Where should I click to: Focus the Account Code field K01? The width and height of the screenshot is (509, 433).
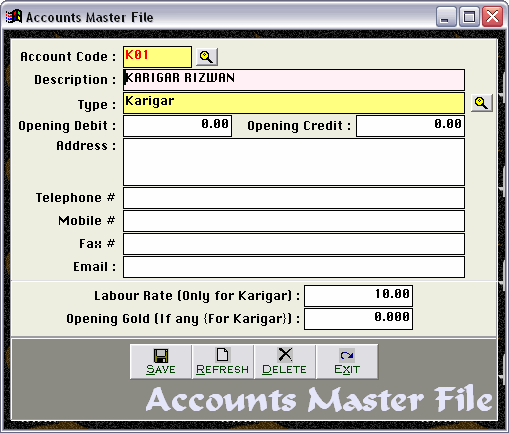157,57
